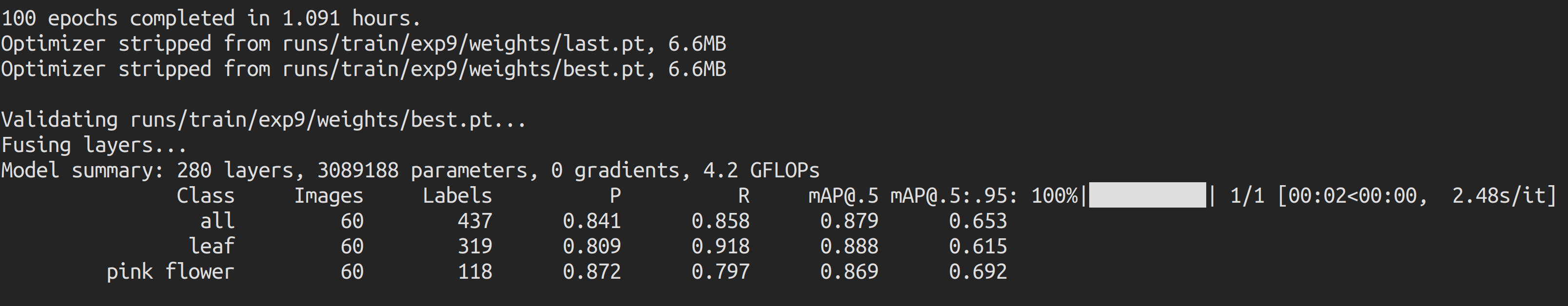Select the 100 epochs completed line
The height and width of the screenshot is (306, 1568).
point(211,18)
